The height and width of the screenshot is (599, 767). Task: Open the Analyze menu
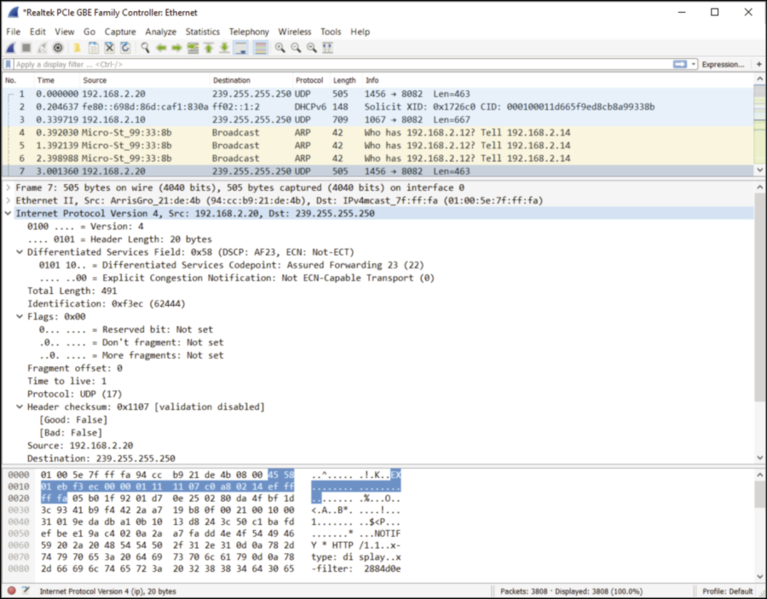[x=160, y=32]
